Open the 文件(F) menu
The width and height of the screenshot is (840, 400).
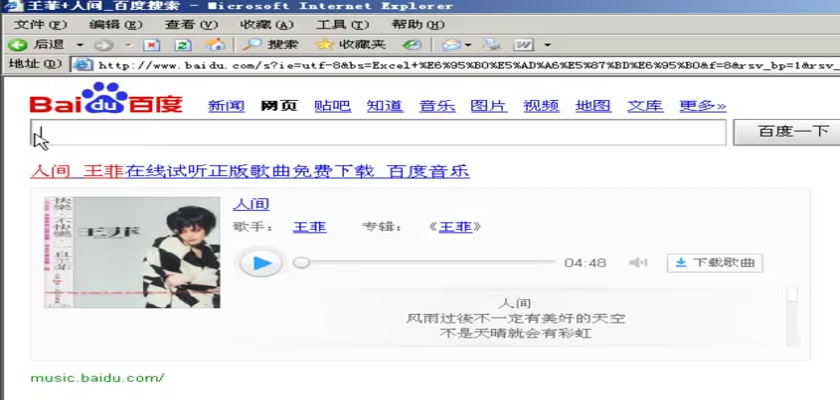coord(40,25)
